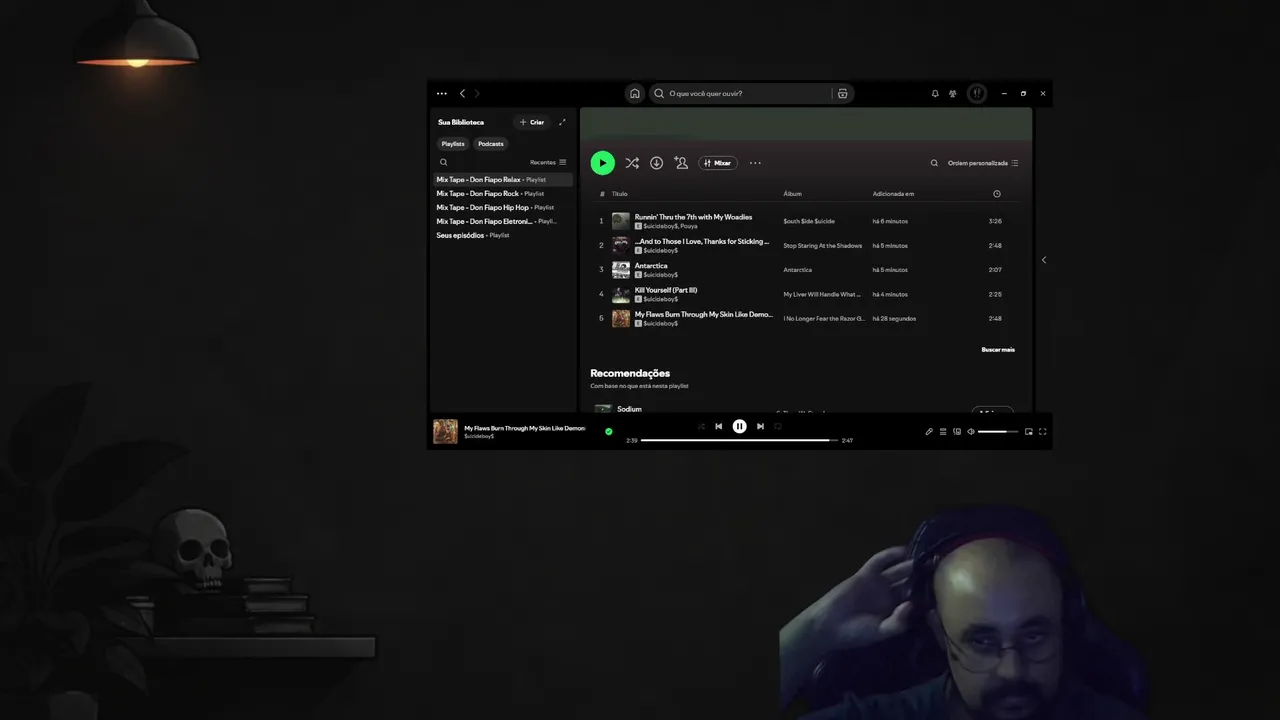This screenshot has height=720, width=1280.
Task: Sort by Adicionada em column header
Action: (x=893, y=194)
